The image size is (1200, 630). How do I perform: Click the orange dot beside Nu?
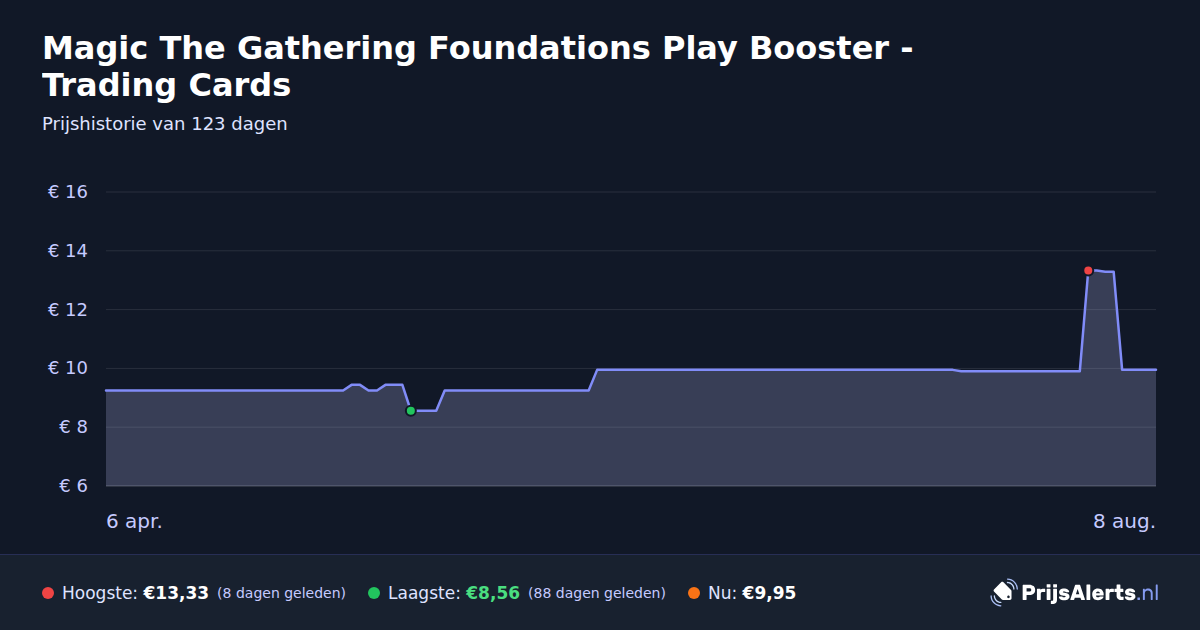pyautogui.click(x=694, y=593)
